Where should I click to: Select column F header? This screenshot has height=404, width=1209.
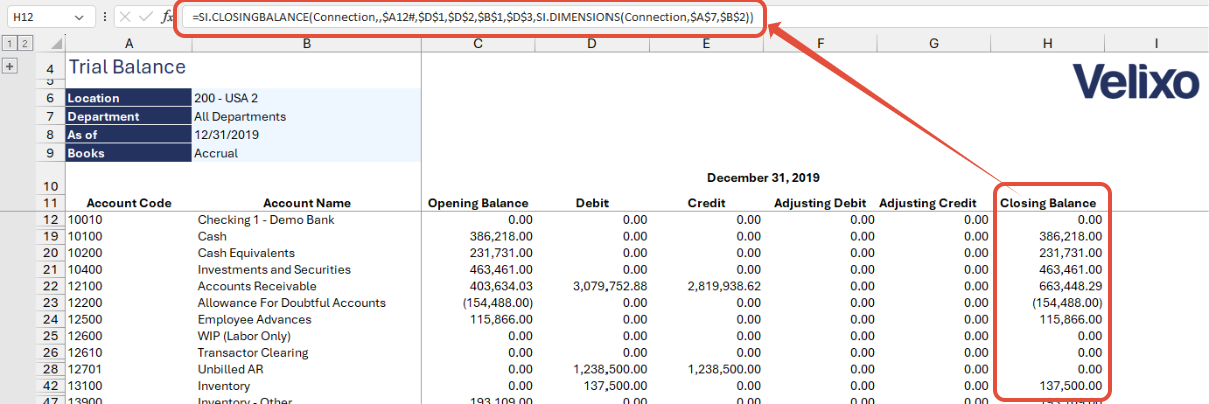tap(820, 44)
